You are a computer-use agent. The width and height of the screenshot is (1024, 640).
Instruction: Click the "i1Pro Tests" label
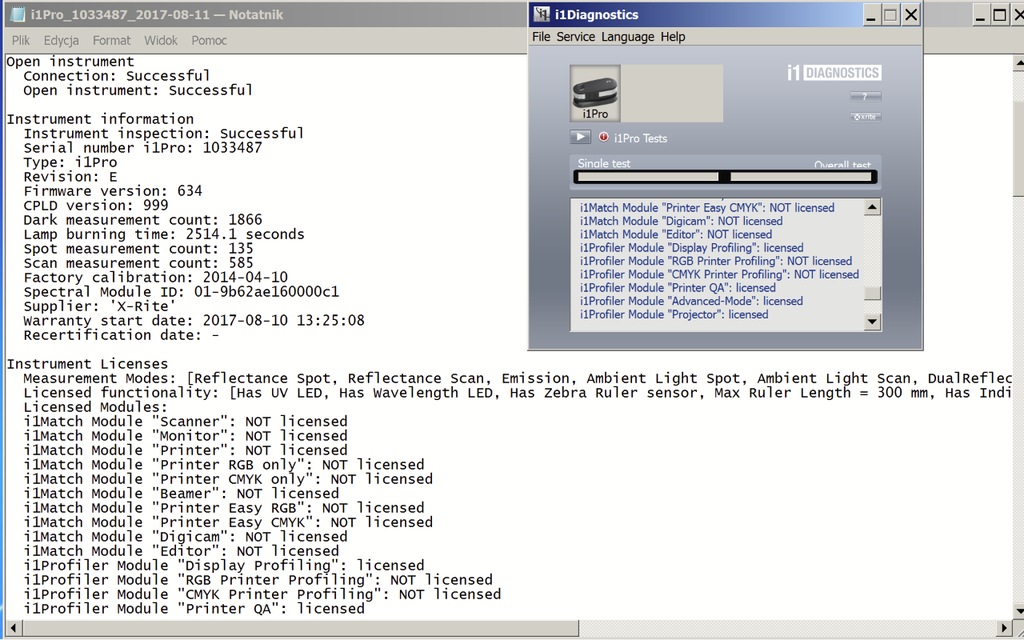tap(641, 138)
